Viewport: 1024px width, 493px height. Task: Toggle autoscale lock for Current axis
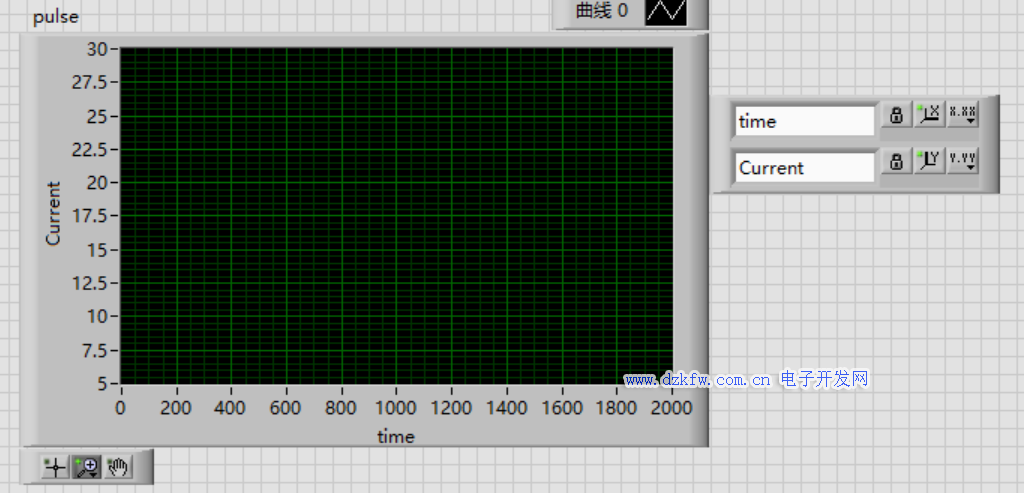coord(896,161)
